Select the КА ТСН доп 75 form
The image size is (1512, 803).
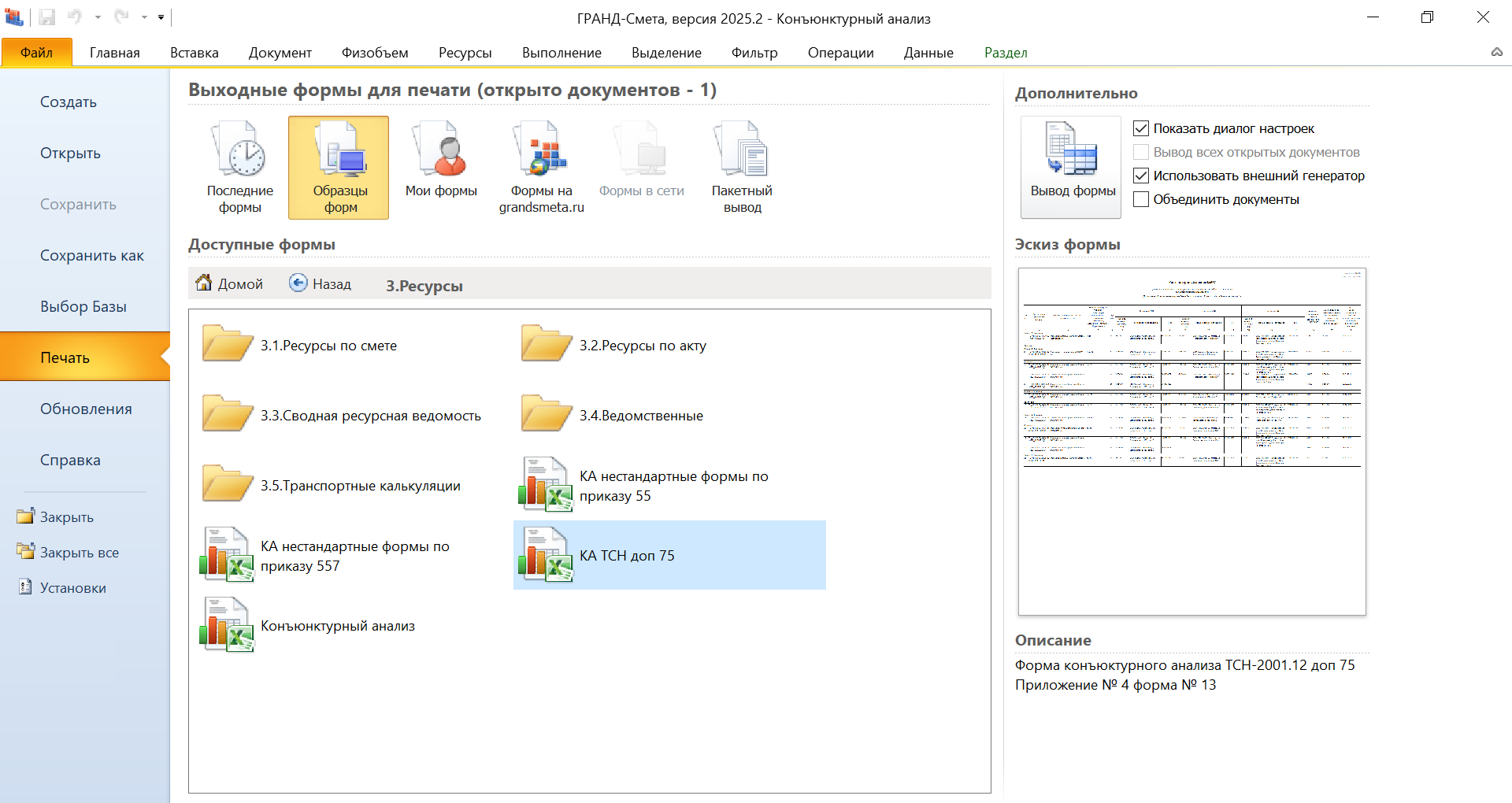point(669,555)
